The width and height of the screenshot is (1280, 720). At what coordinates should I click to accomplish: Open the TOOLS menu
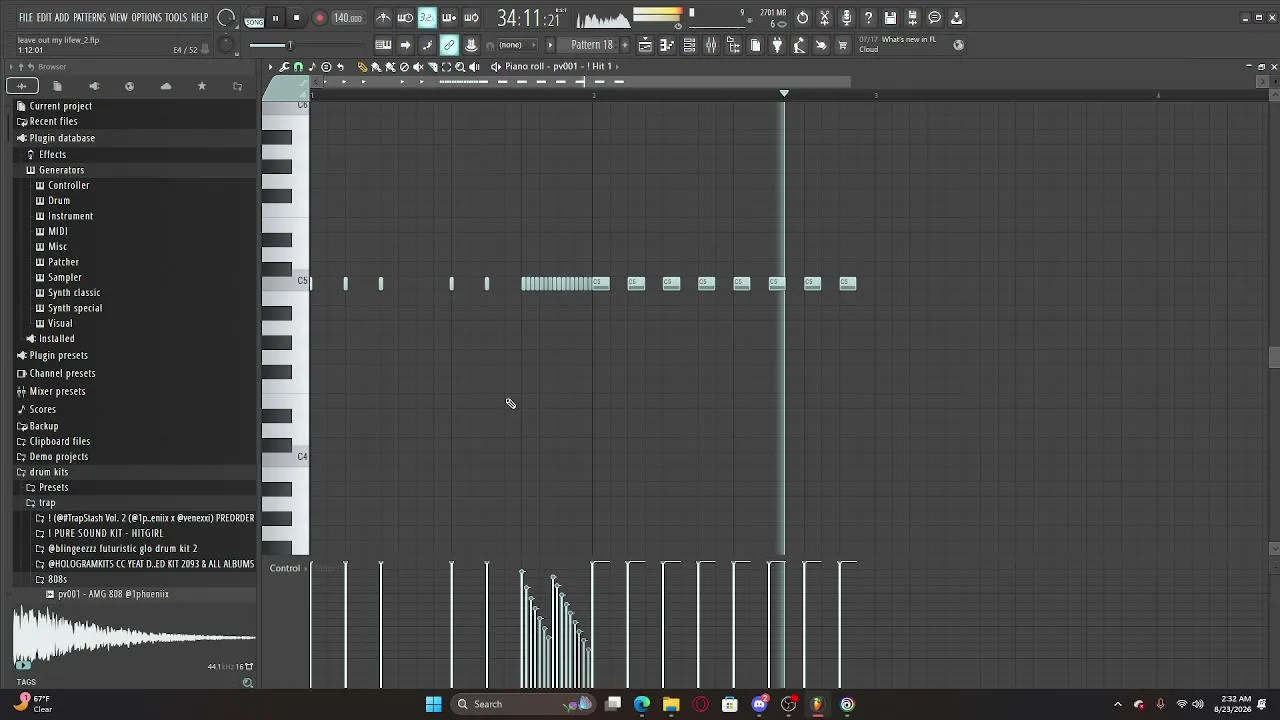tap(176, 18)
